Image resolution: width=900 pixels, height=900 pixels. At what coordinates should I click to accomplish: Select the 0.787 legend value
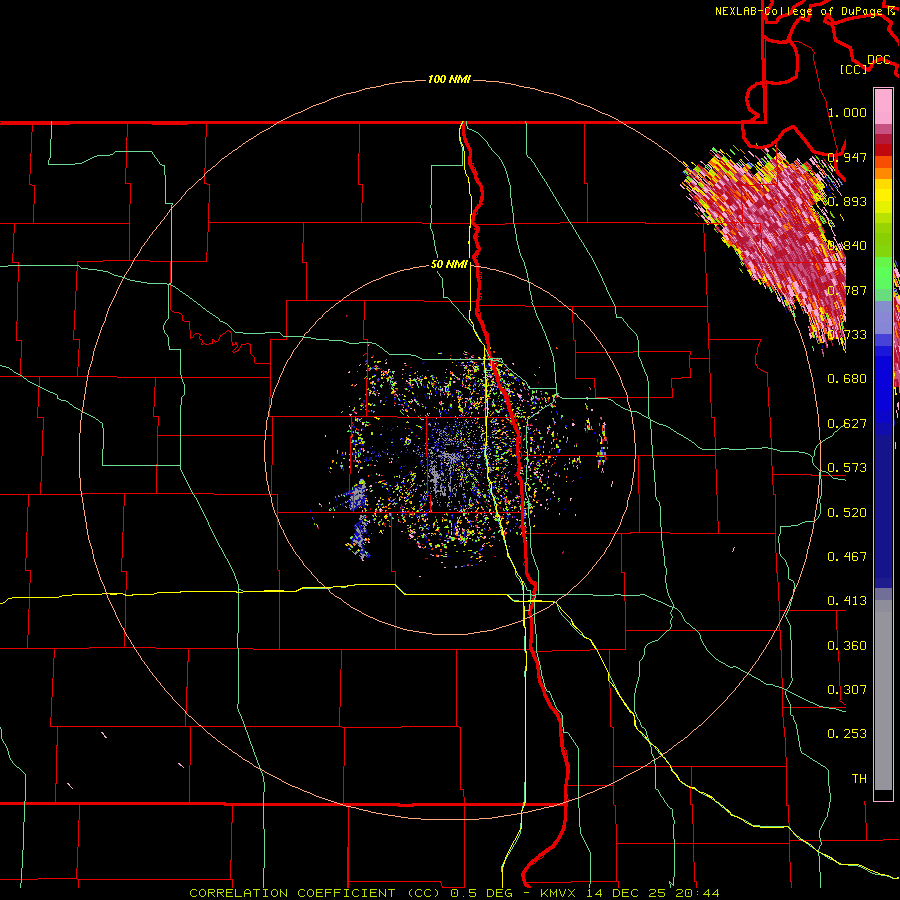(847, 290)
